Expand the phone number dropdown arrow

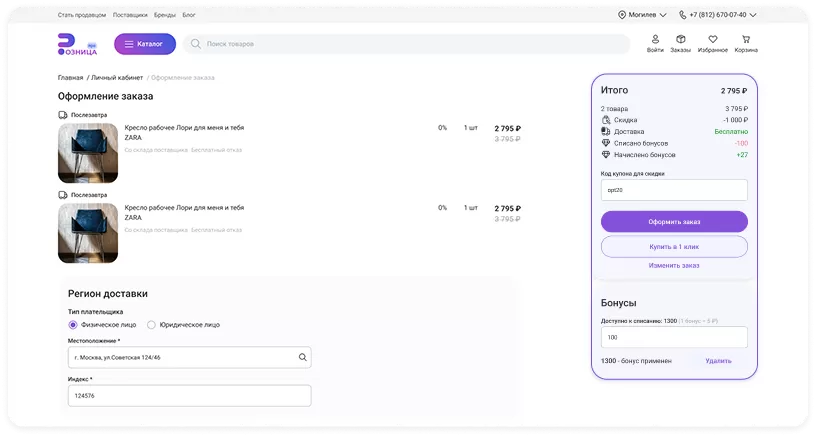[751, 16]
